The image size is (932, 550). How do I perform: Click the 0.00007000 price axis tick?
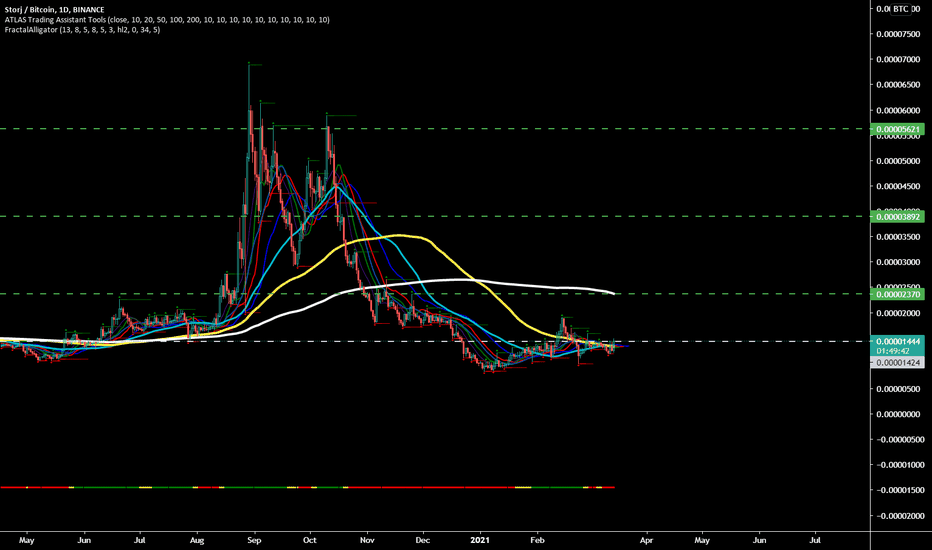point(898,59)
